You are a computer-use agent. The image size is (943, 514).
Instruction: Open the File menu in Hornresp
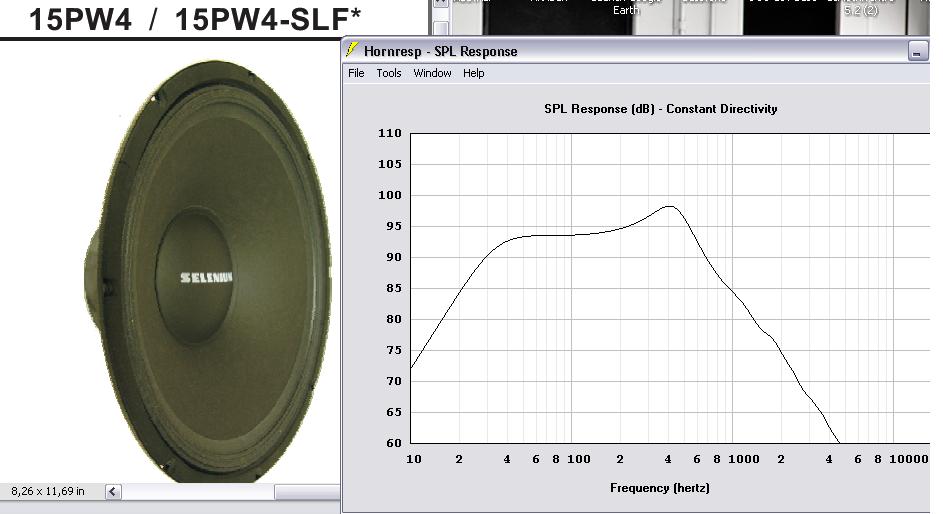click(x=356, y=73)
